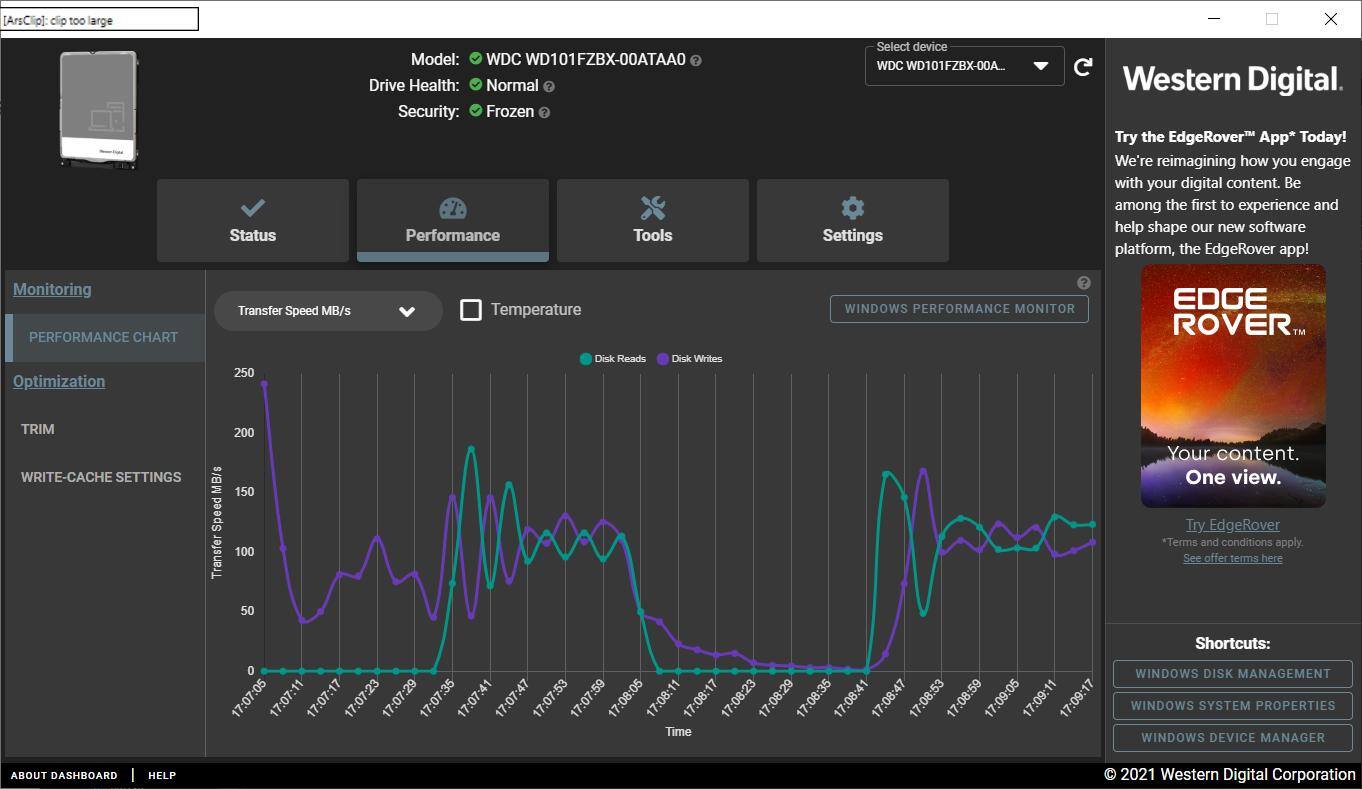The height and width of the screenshot is (789, 1362).
Task: Select the Performance tab
Action: click(x=452, y=221)
